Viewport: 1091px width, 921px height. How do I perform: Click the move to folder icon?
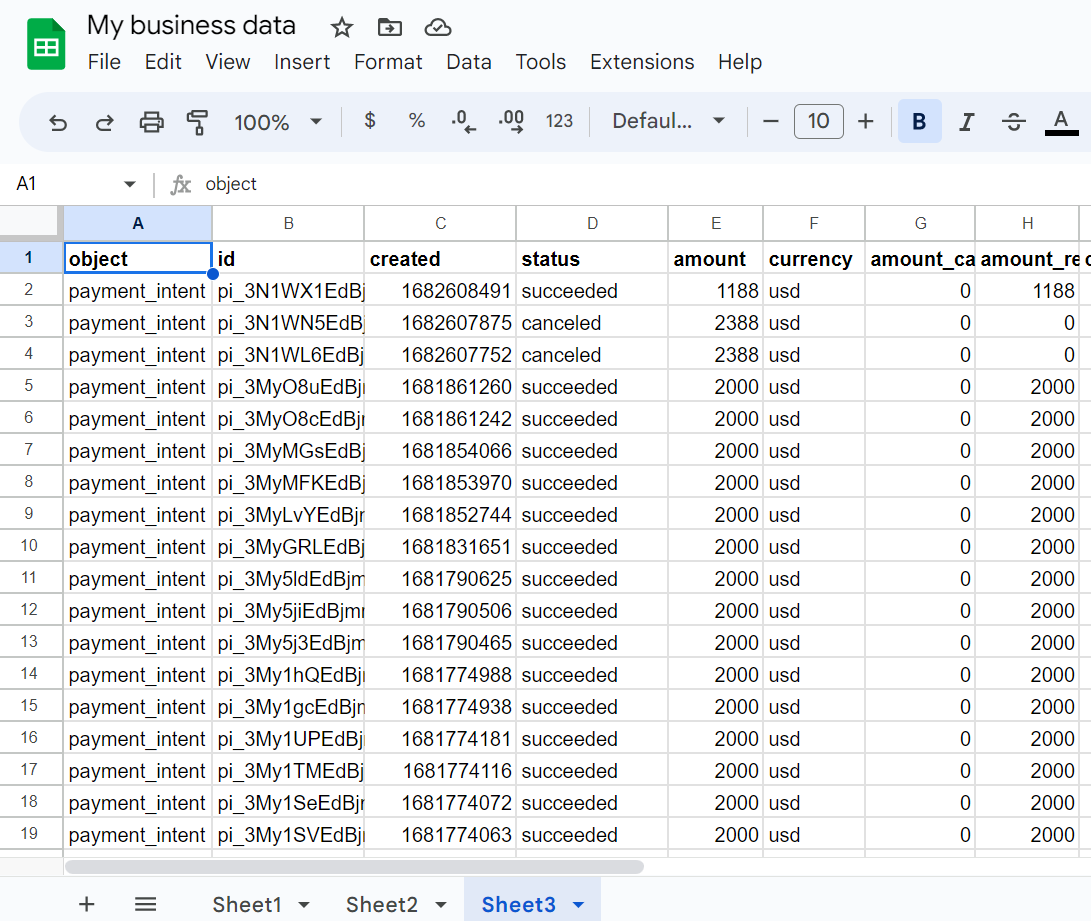(x=390, y=28)
